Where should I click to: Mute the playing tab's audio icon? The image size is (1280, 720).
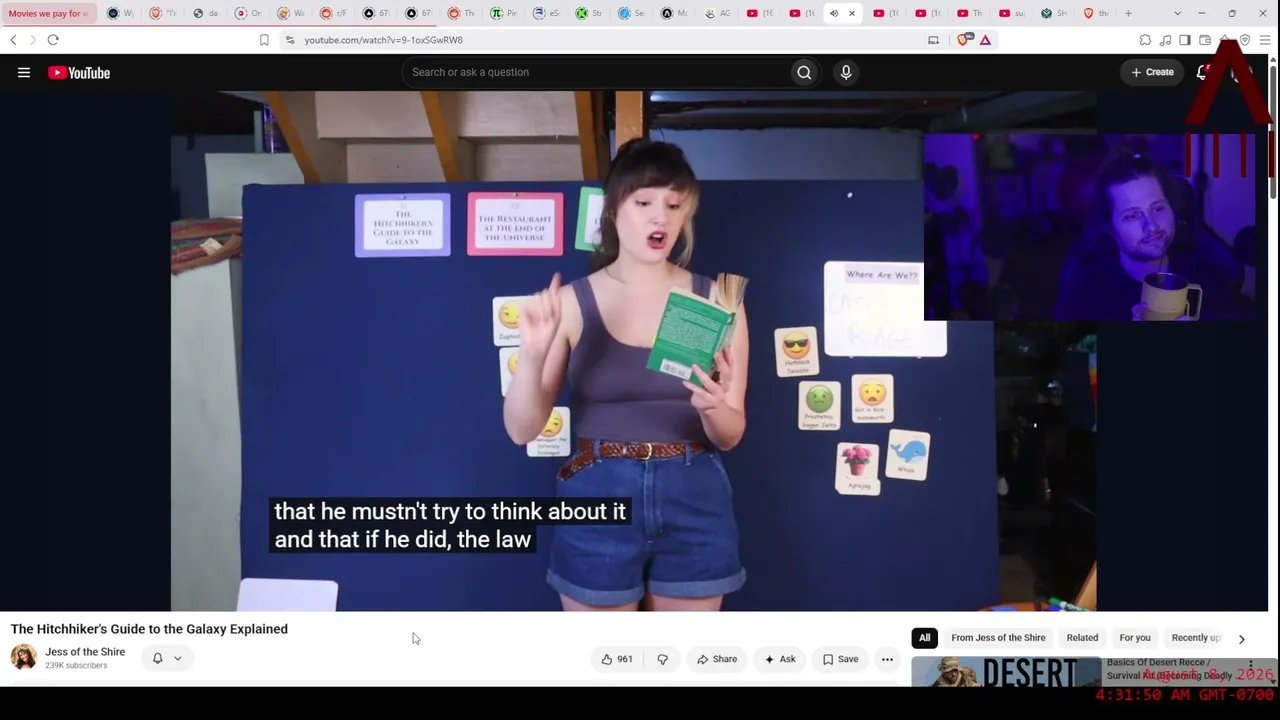click(834, 13)
